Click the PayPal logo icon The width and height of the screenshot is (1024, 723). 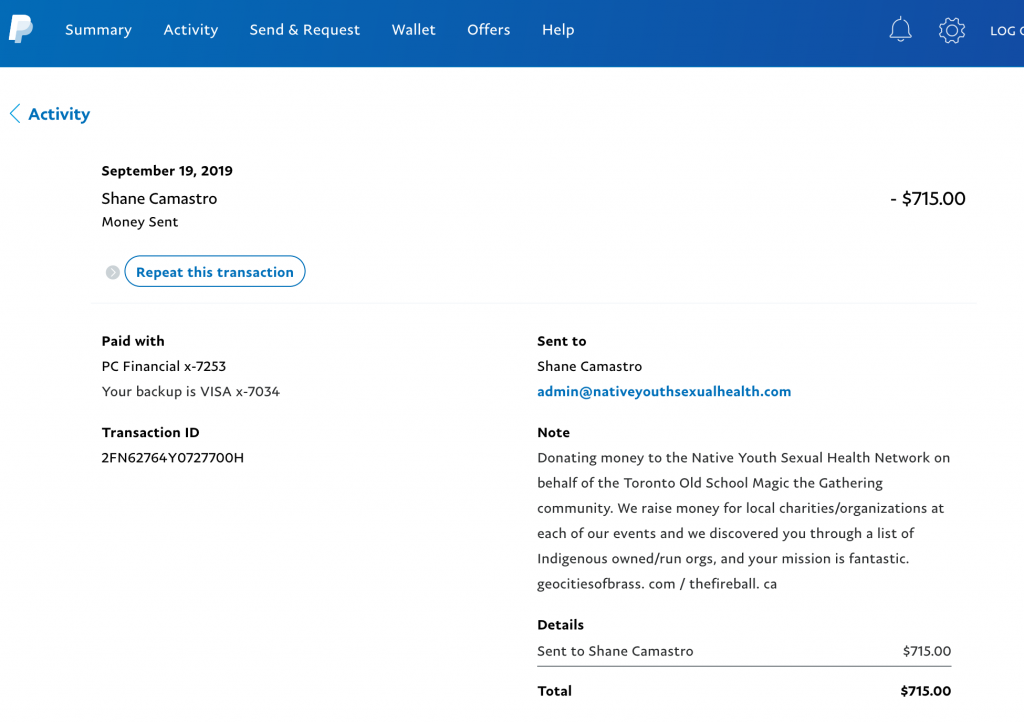(x=21, y=29)
